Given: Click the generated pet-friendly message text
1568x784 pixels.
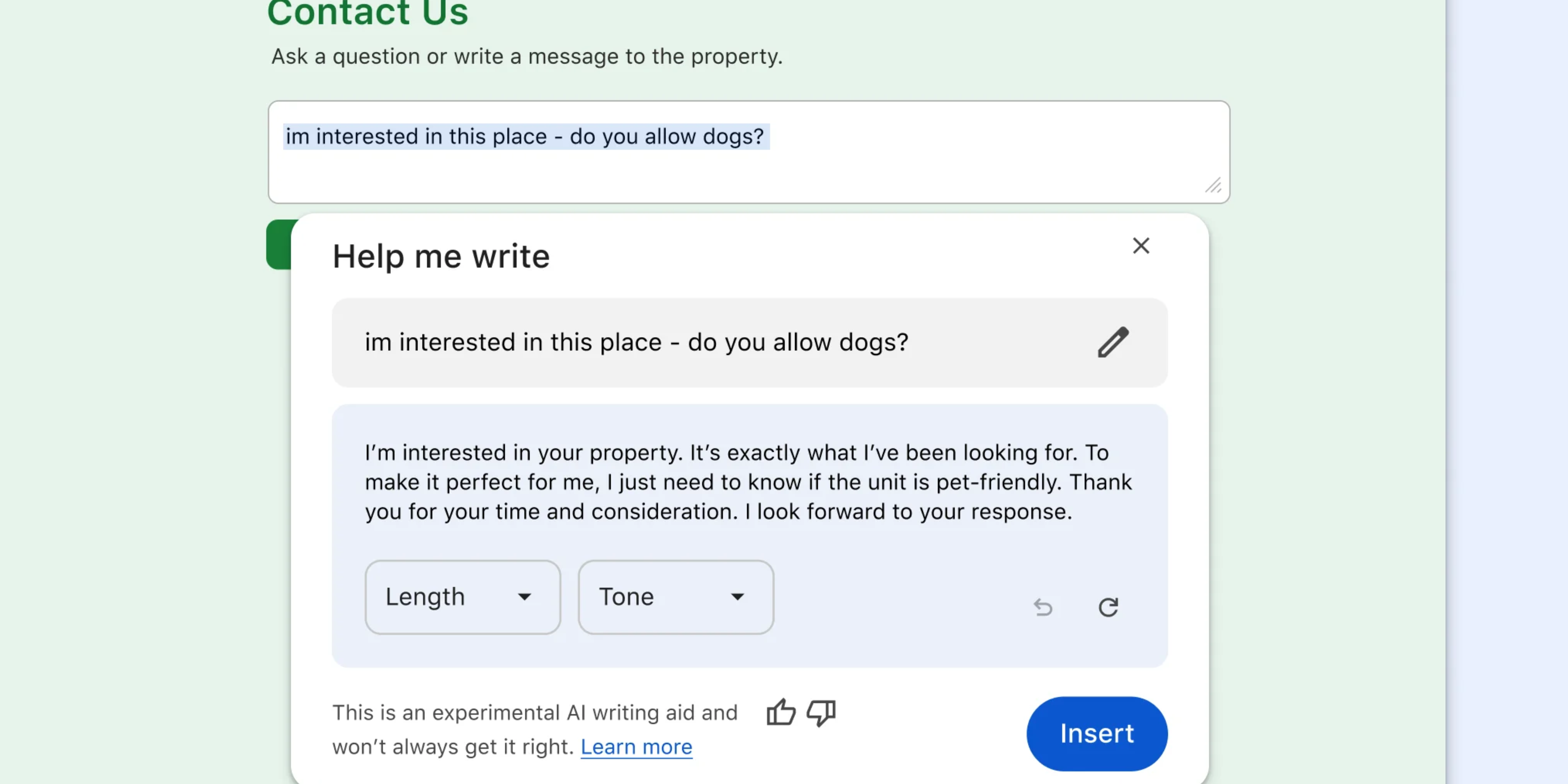Looking at the screenshot, I should pos(747,482).
